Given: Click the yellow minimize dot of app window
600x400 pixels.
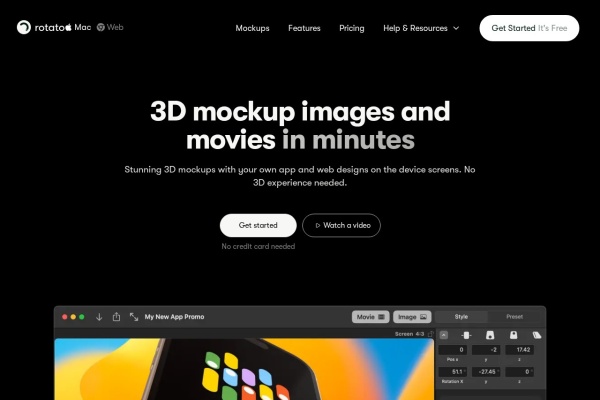Looking at the screenshot, I should pyautogui.click(x=73, y=317).
